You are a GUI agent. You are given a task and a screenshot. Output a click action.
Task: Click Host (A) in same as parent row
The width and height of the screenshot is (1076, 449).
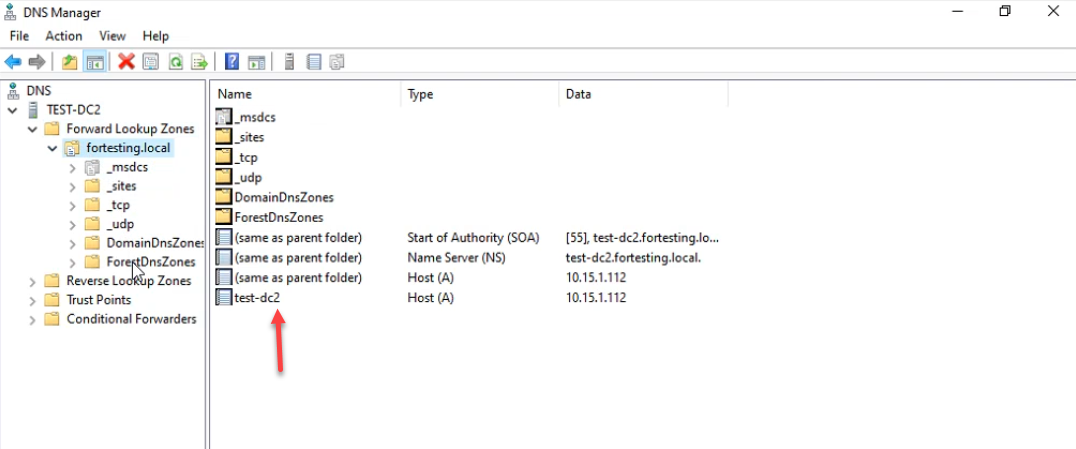coord(430,278)
